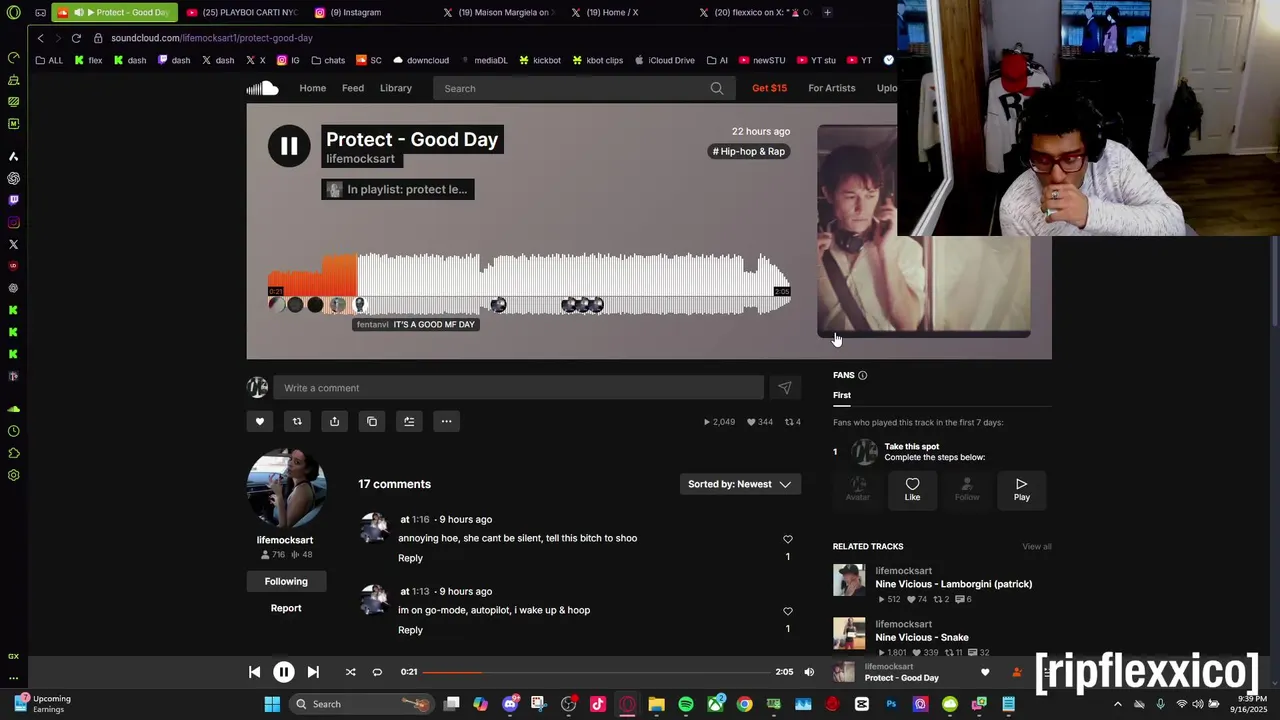Screen dimensions: 1280x720
Task: Open the kickbot bookmark
Action: pyautogui.click(x=540, y=60)
